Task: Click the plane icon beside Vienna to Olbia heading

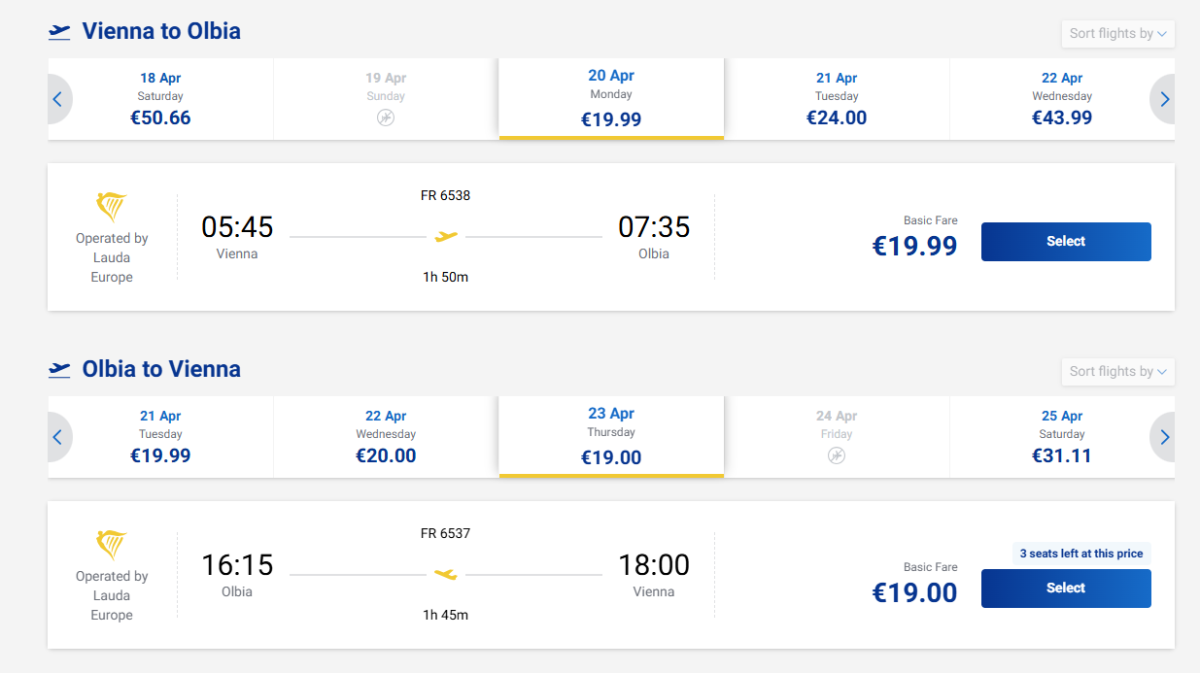Action: click(60, 31)
